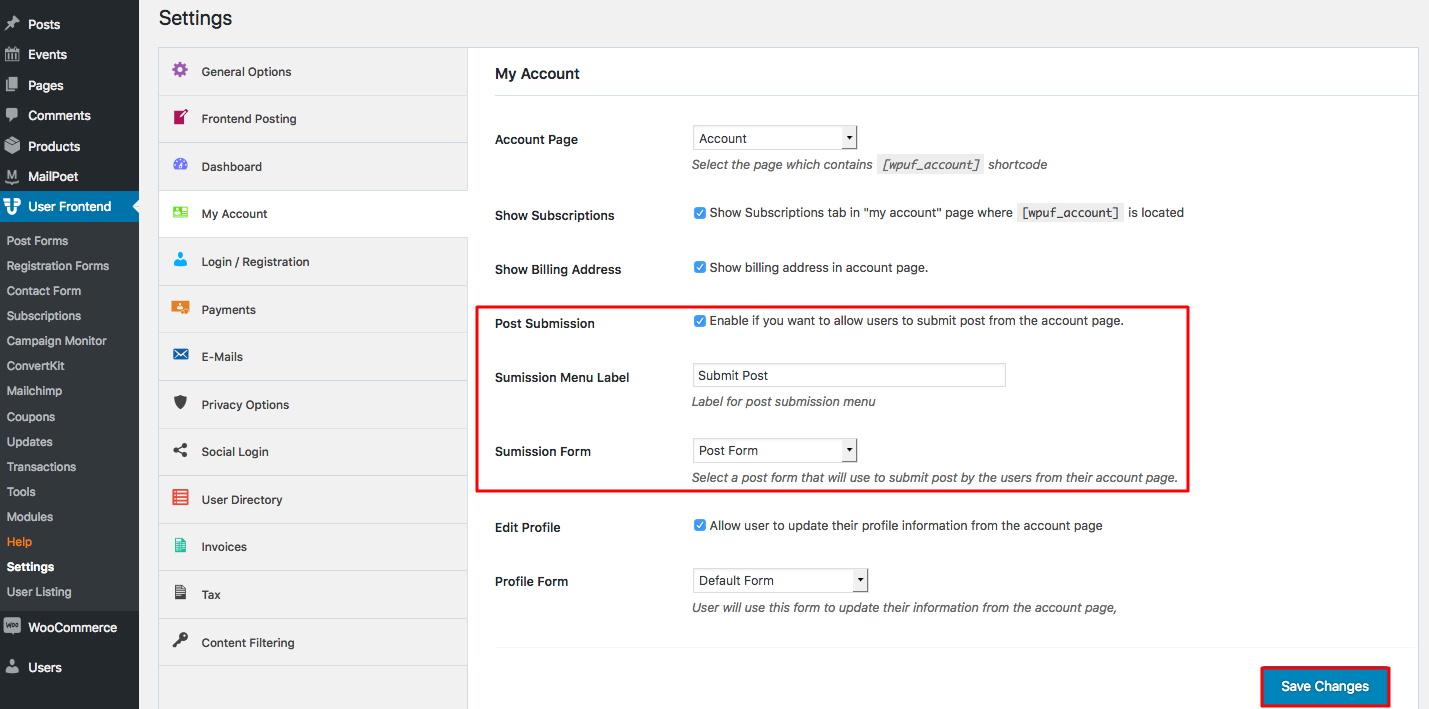This screenshot has height=709, width=1429.
Task: Open Mailchimp submenu link
Action: point(35,392)
